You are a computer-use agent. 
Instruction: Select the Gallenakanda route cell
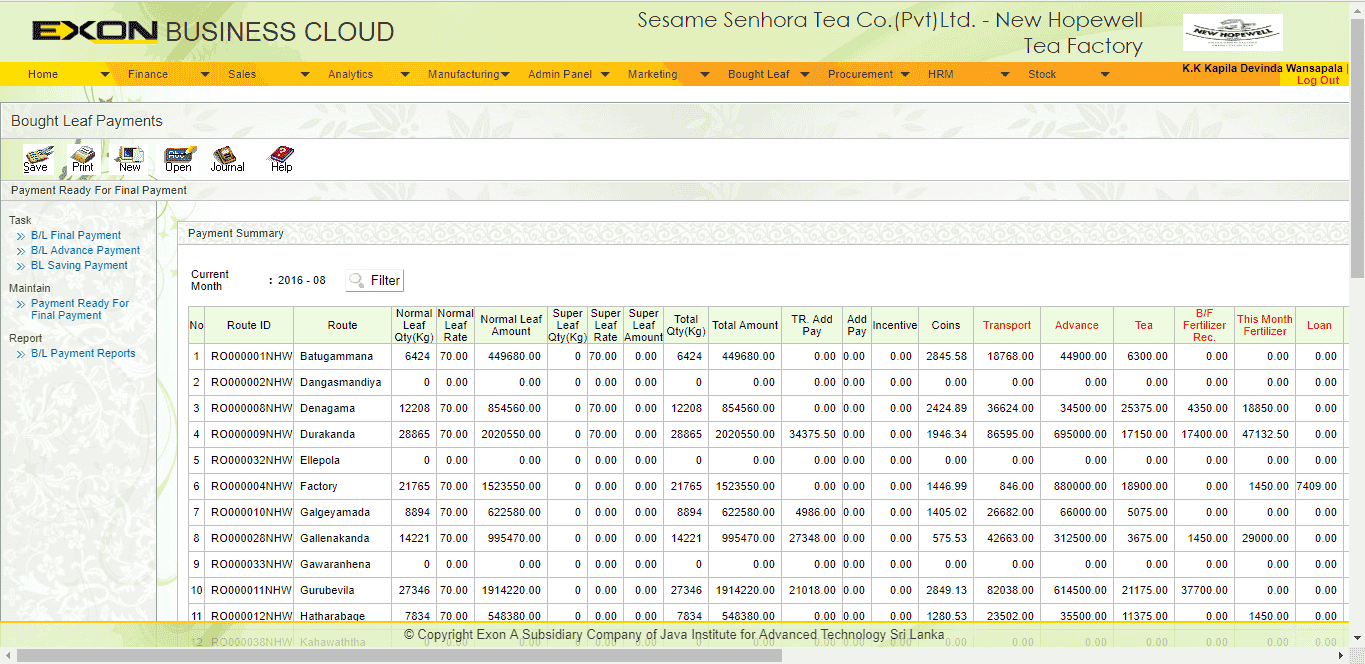click(343, 539)
